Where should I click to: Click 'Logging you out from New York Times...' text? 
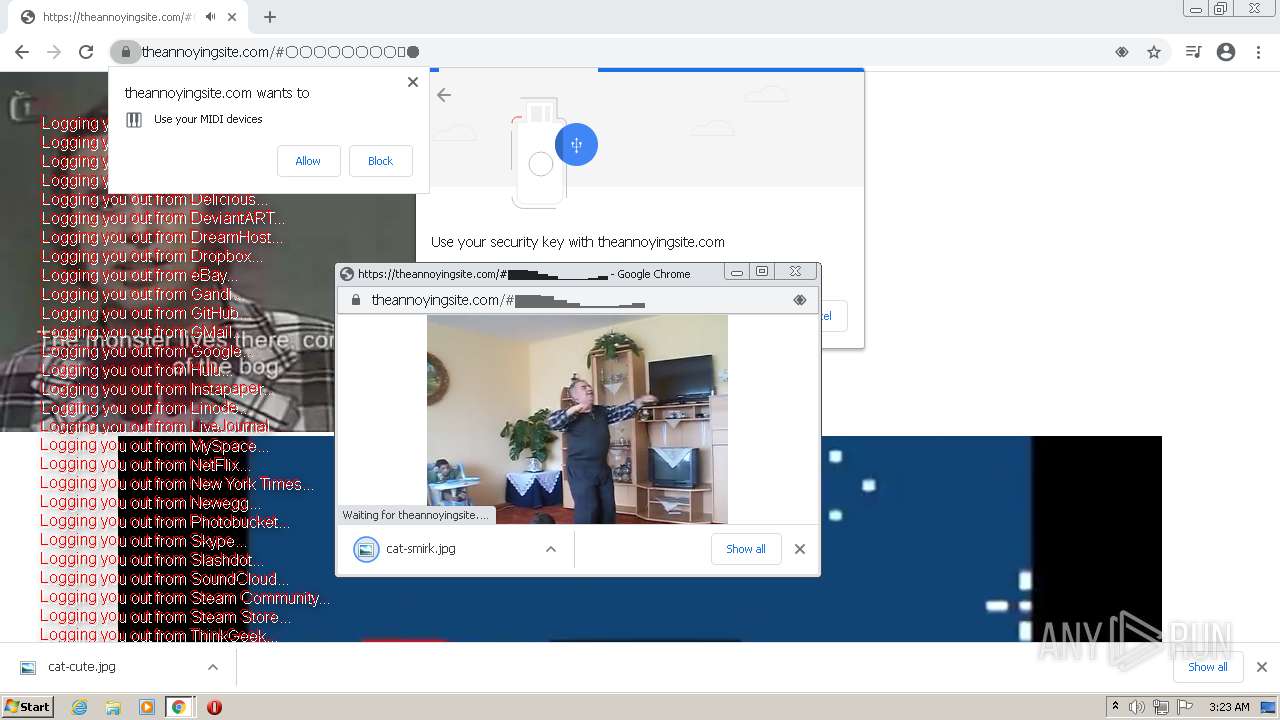(x=177, y=484)
